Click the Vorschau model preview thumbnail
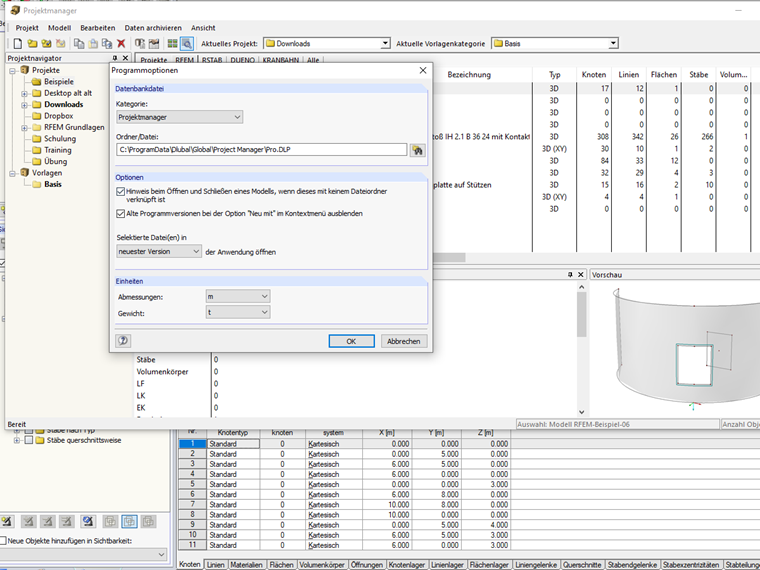Screen dimensions: 760x570 (686, 347)
